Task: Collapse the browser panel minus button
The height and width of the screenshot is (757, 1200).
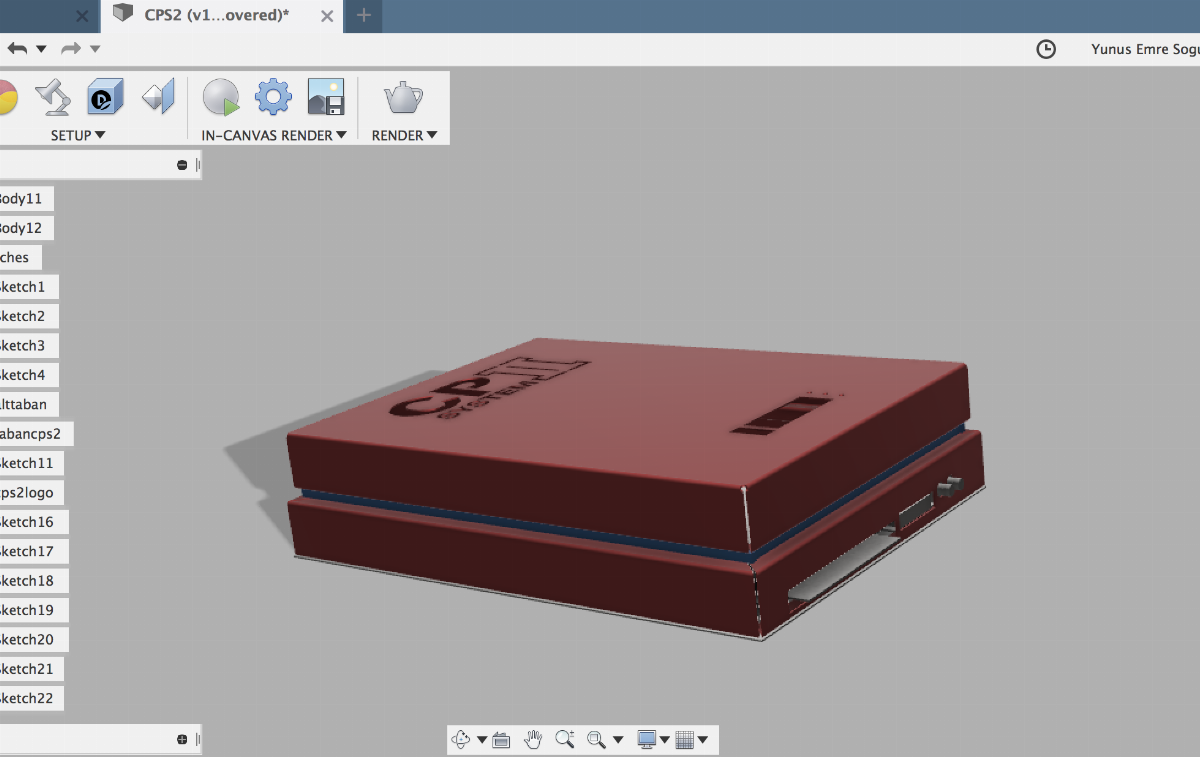Action: coord(182,165)
